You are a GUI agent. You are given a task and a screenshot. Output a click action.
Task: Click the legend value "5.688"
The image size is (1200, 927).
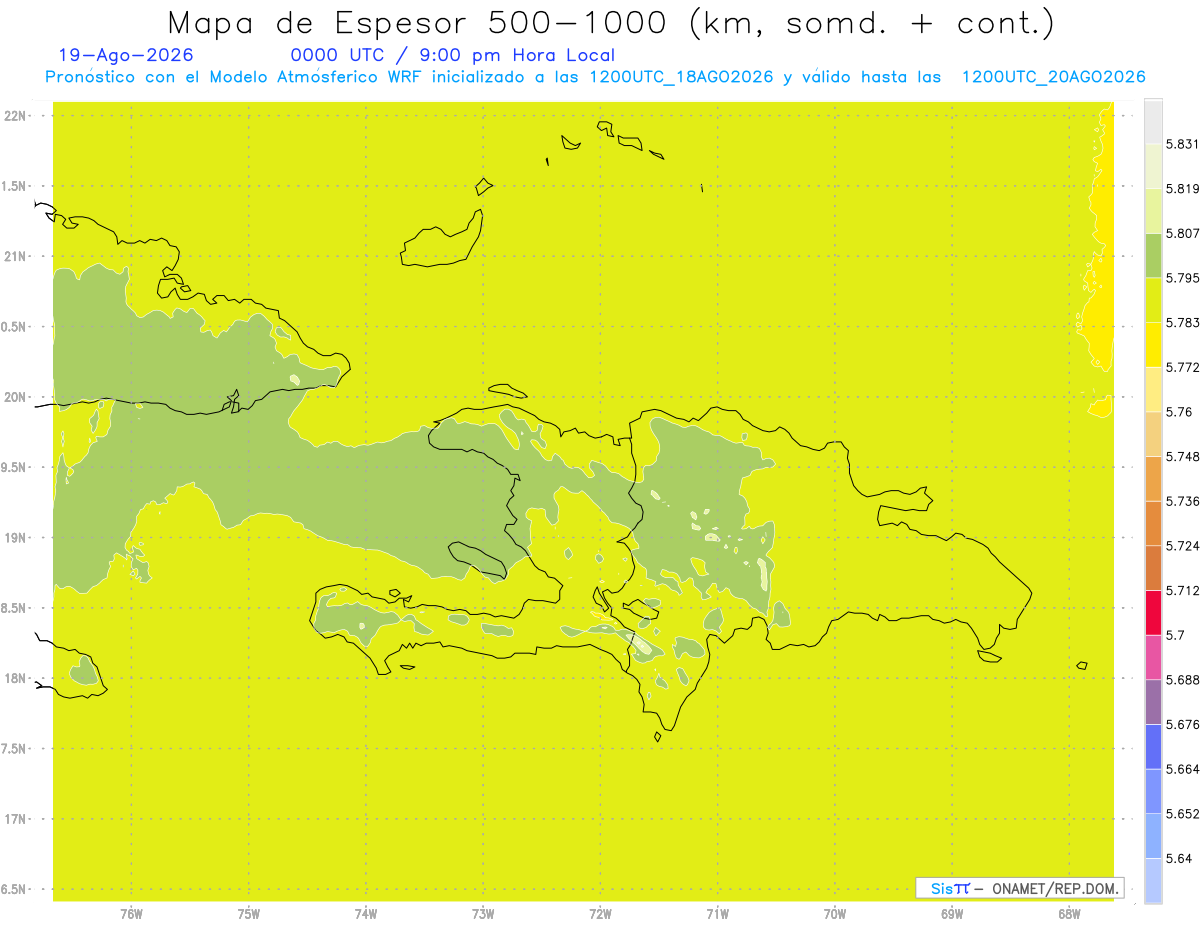(x=1182, y=680)
